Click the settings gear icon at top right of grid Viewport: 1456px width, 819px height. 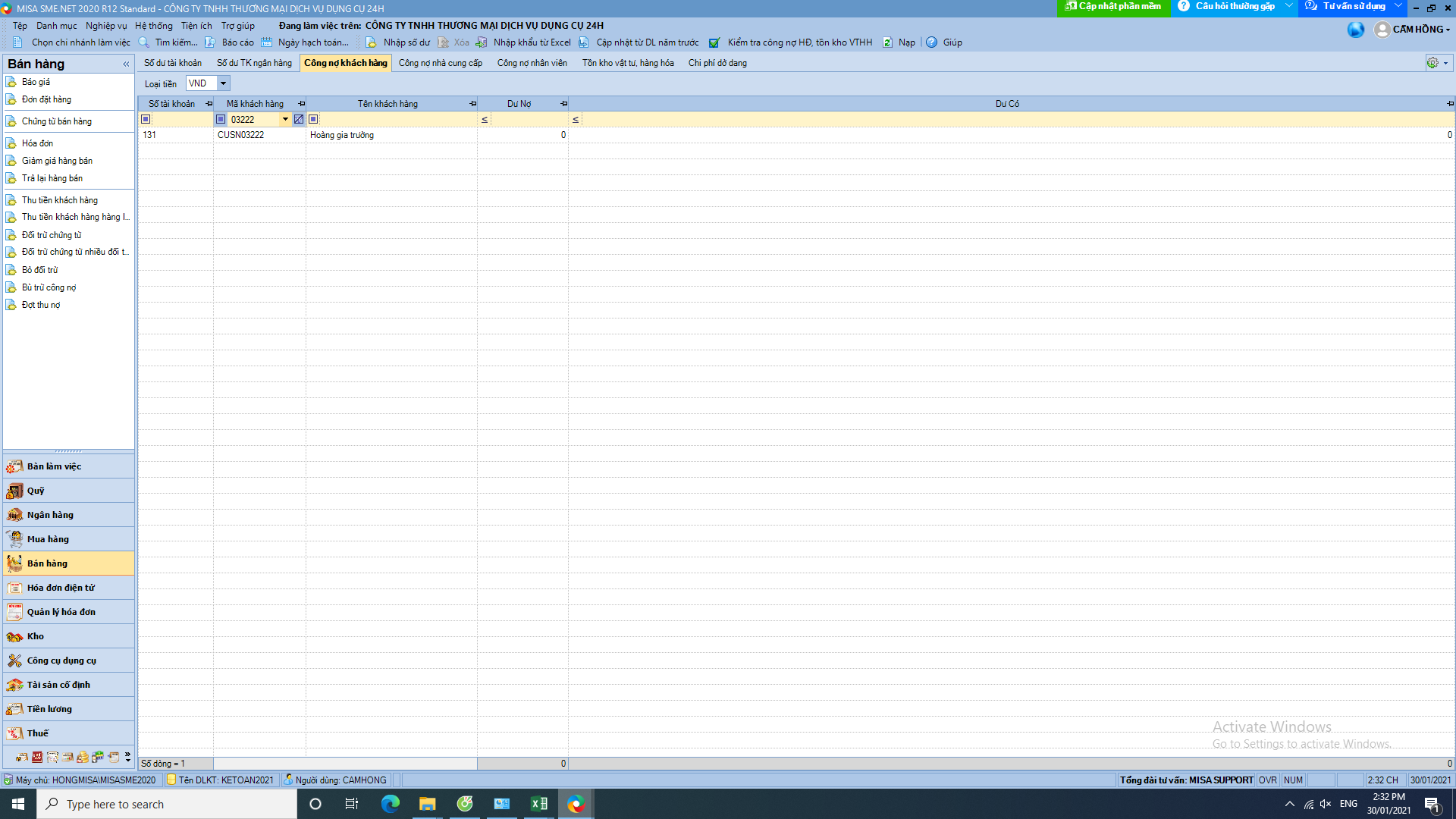(1432, 63)
